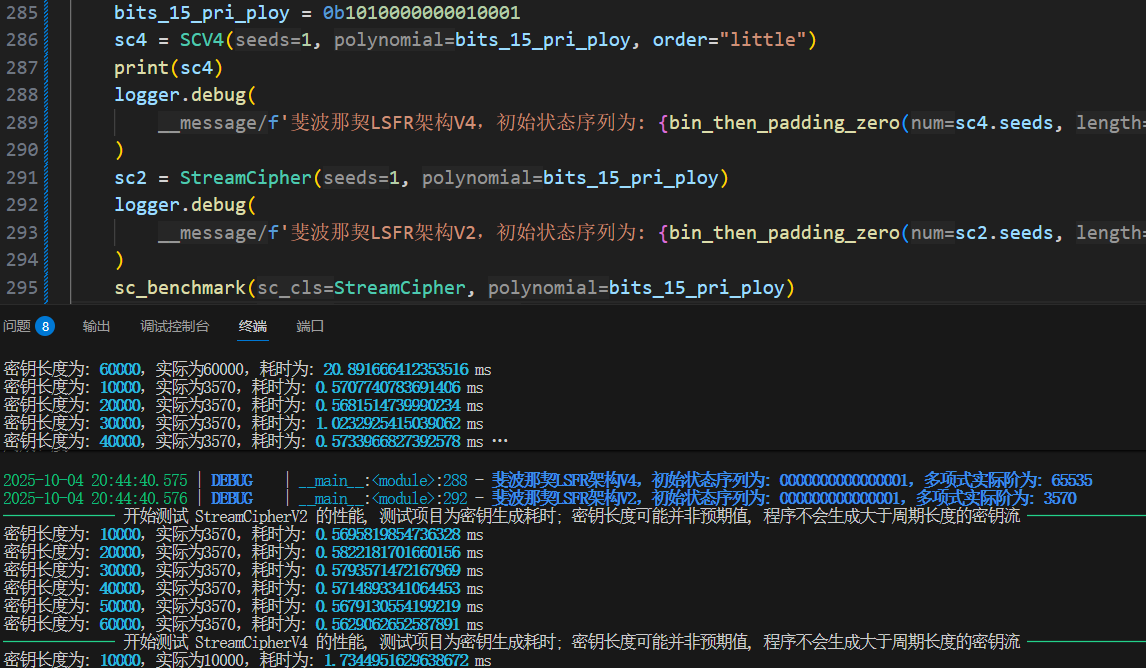Click the ellipsis after the 40000 terminal line
The image size is (1146, 668).
pos(500,441)
